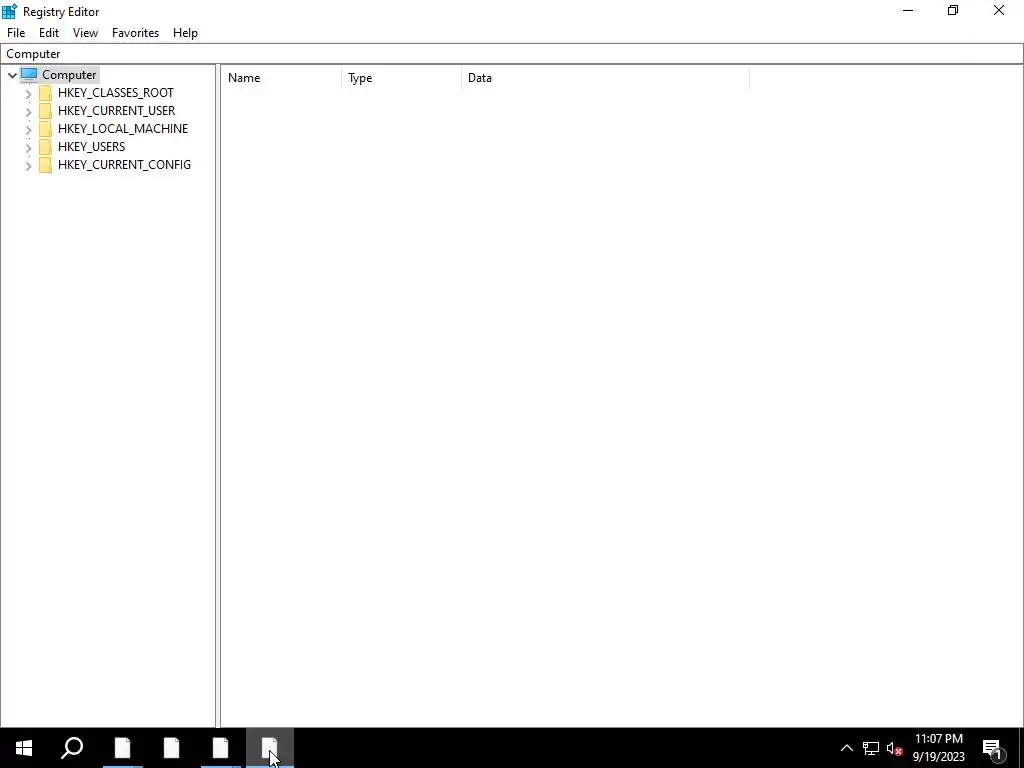Click the HKEY_USERS folder icon
The image size is (1024, 768).
pos(45,147)
